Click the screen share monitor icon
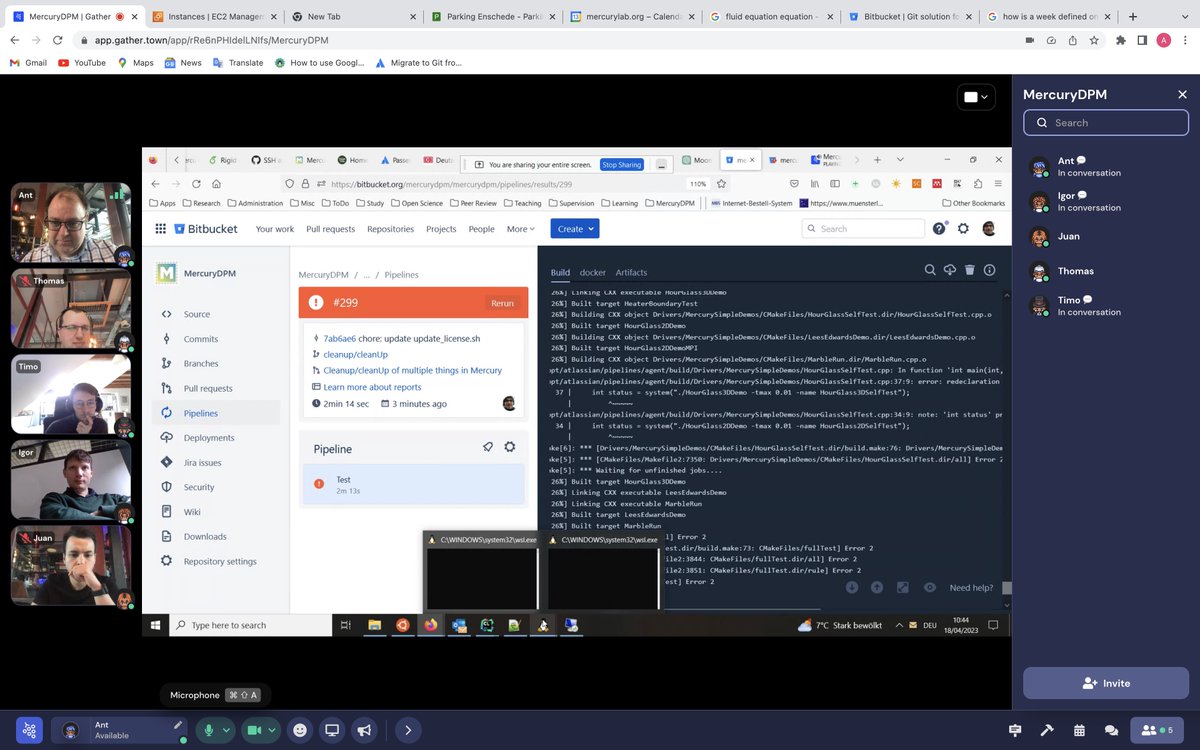1200x750 pixels. [x=332, y=731]
